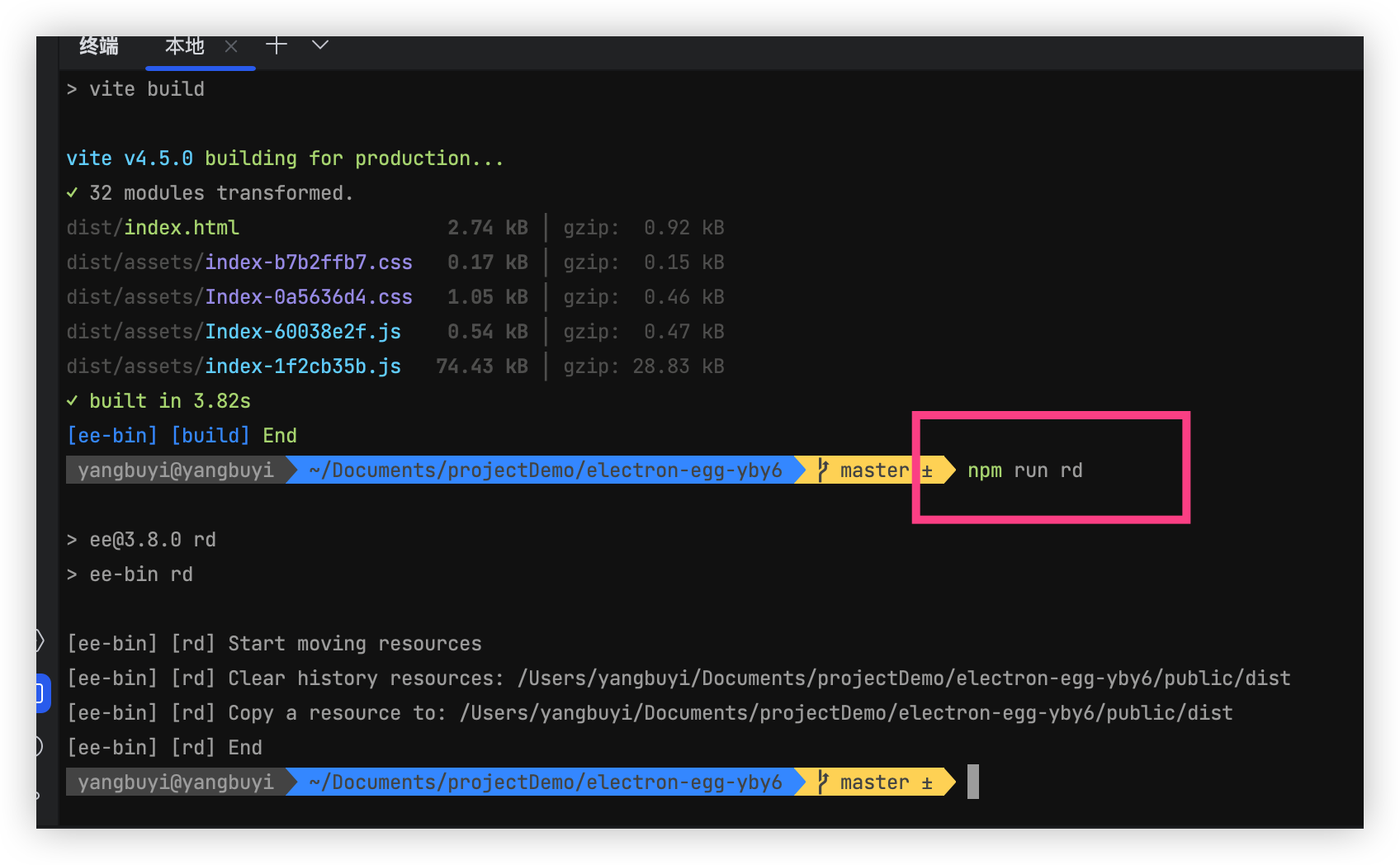Click the 'Start moving resources' log line
Image resolution: width=1400 pixels, height=865 pixels.
[274, 644]
